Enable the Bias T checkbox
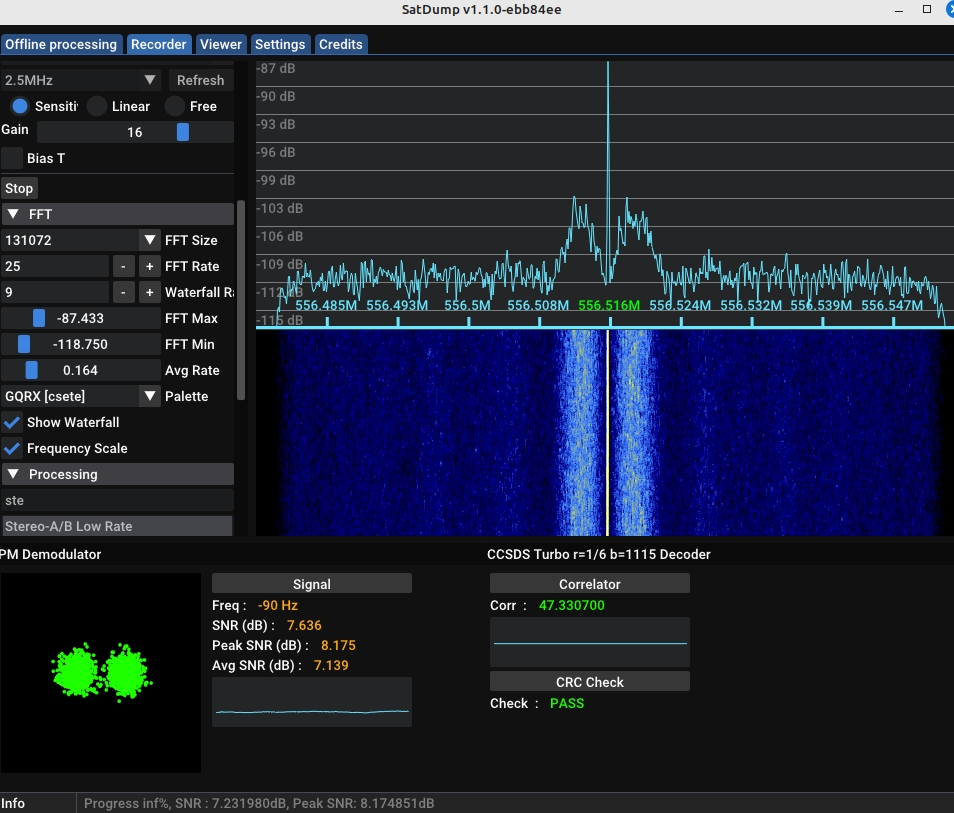This screenshot has height=813, width=954. click(12, 158)
